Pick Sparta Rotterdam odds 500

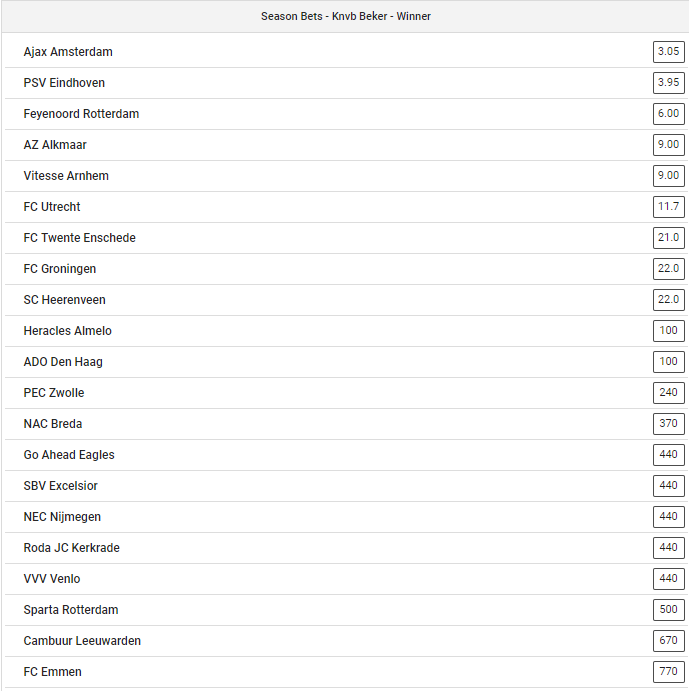click(668, 610)
